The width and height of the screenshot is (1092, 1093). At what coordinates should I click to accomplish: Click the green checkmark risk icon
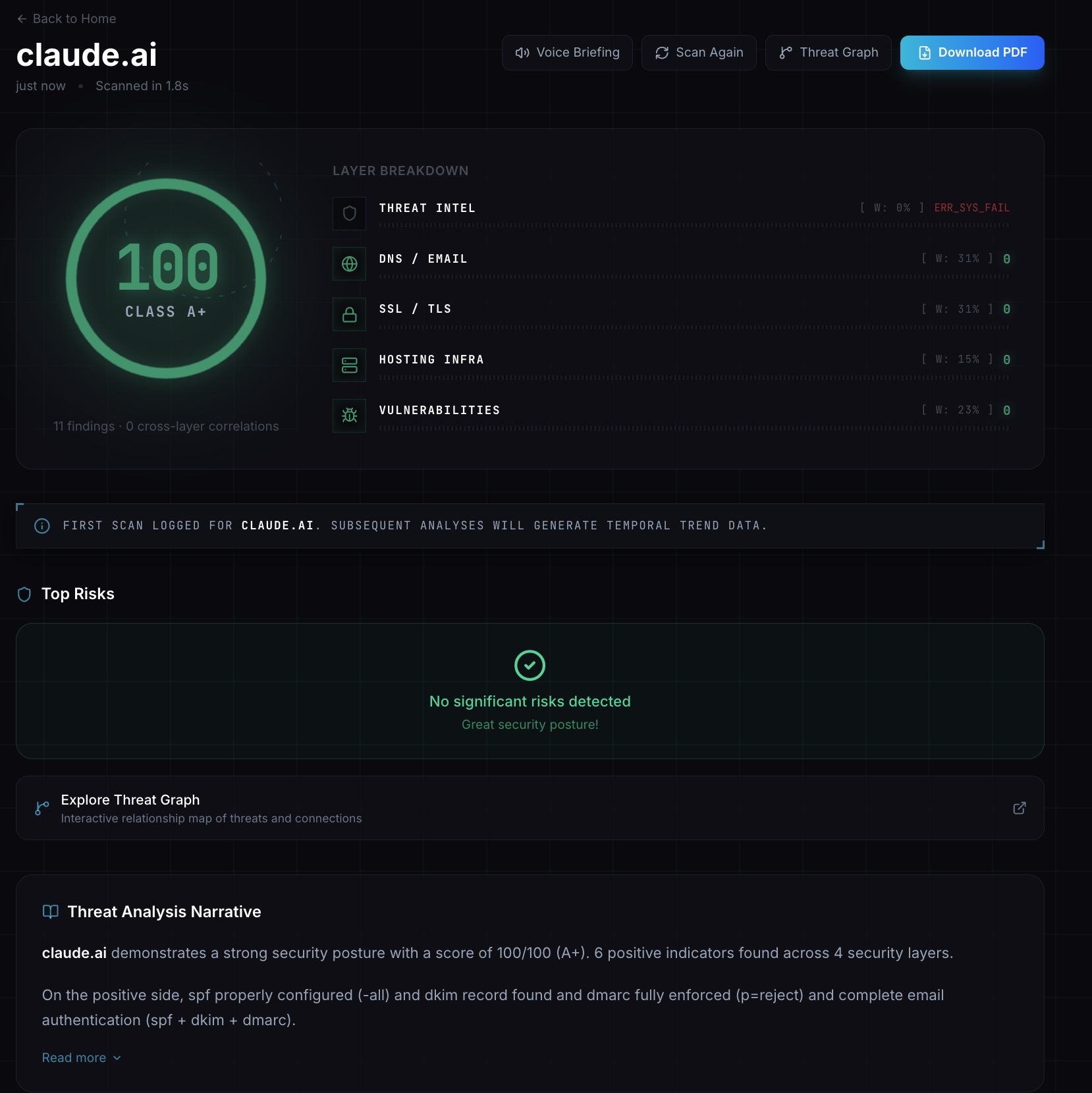point(530,665)
